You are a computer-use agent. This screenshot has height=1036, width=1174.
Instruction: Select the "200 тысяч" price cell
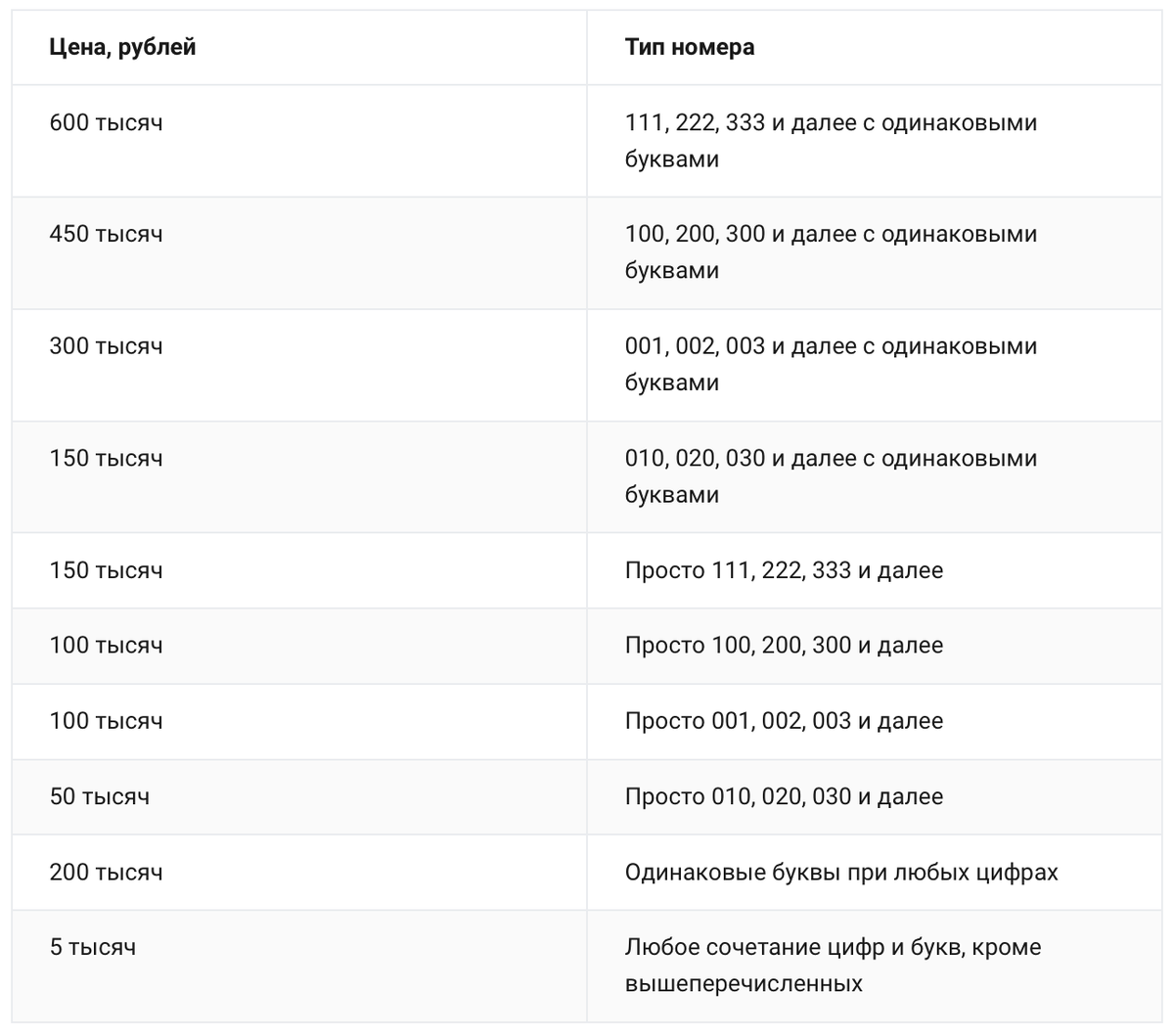[x=106, y=872]
